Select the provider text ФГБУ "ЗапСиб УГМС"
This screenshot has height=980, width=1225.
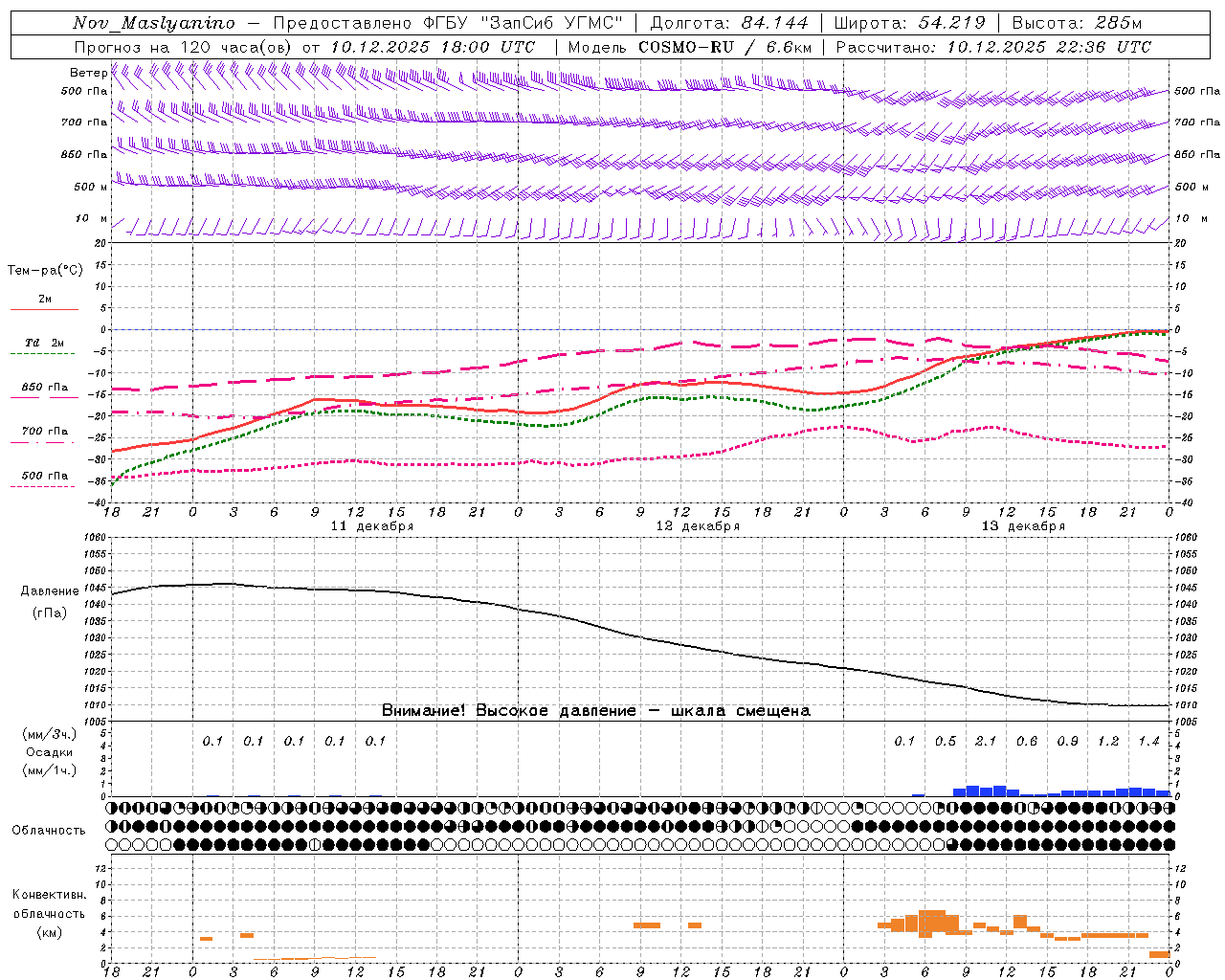[523, 23]
